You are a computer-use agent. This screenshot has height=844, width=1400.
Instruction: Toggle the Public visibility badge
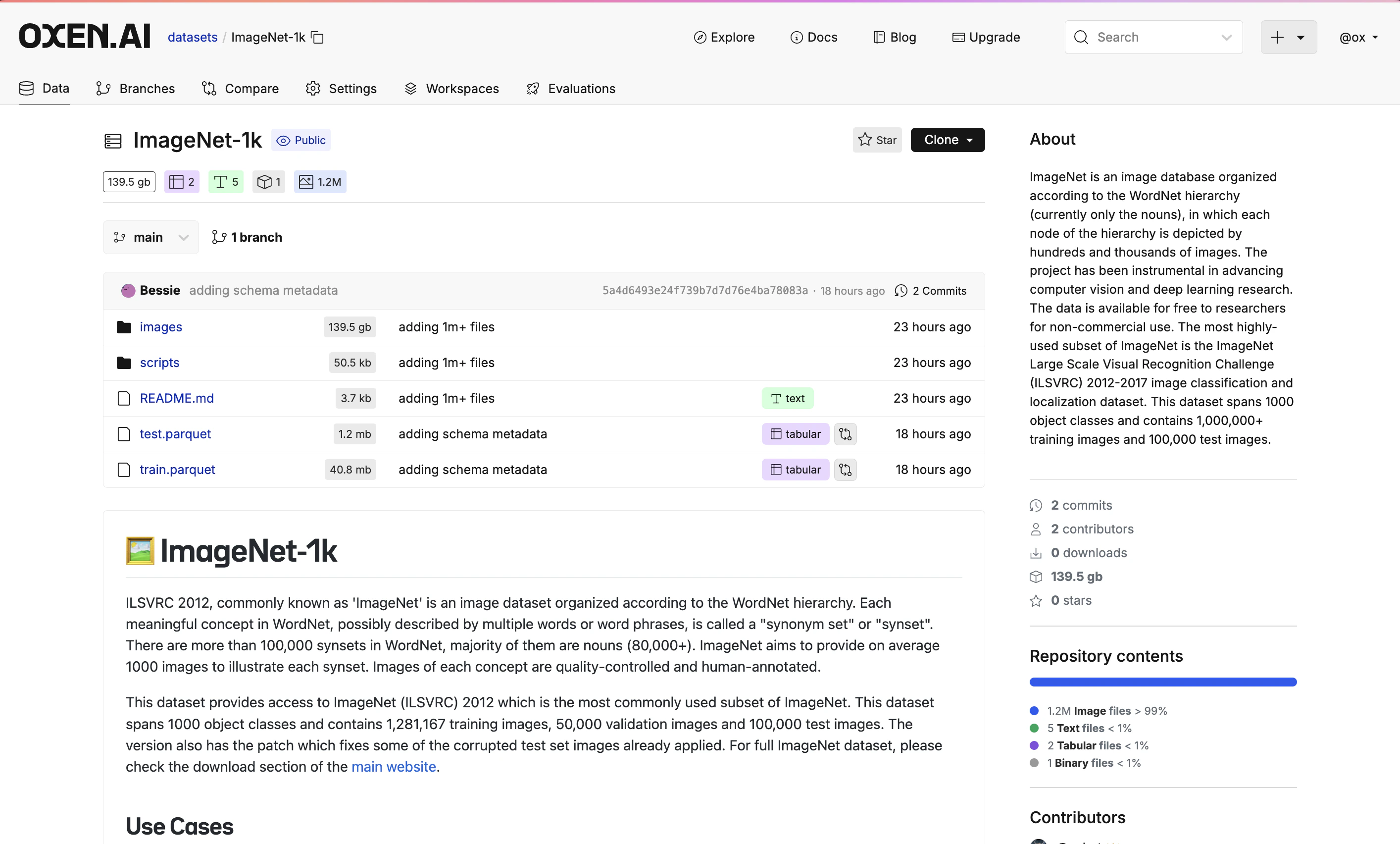[300, 140]
